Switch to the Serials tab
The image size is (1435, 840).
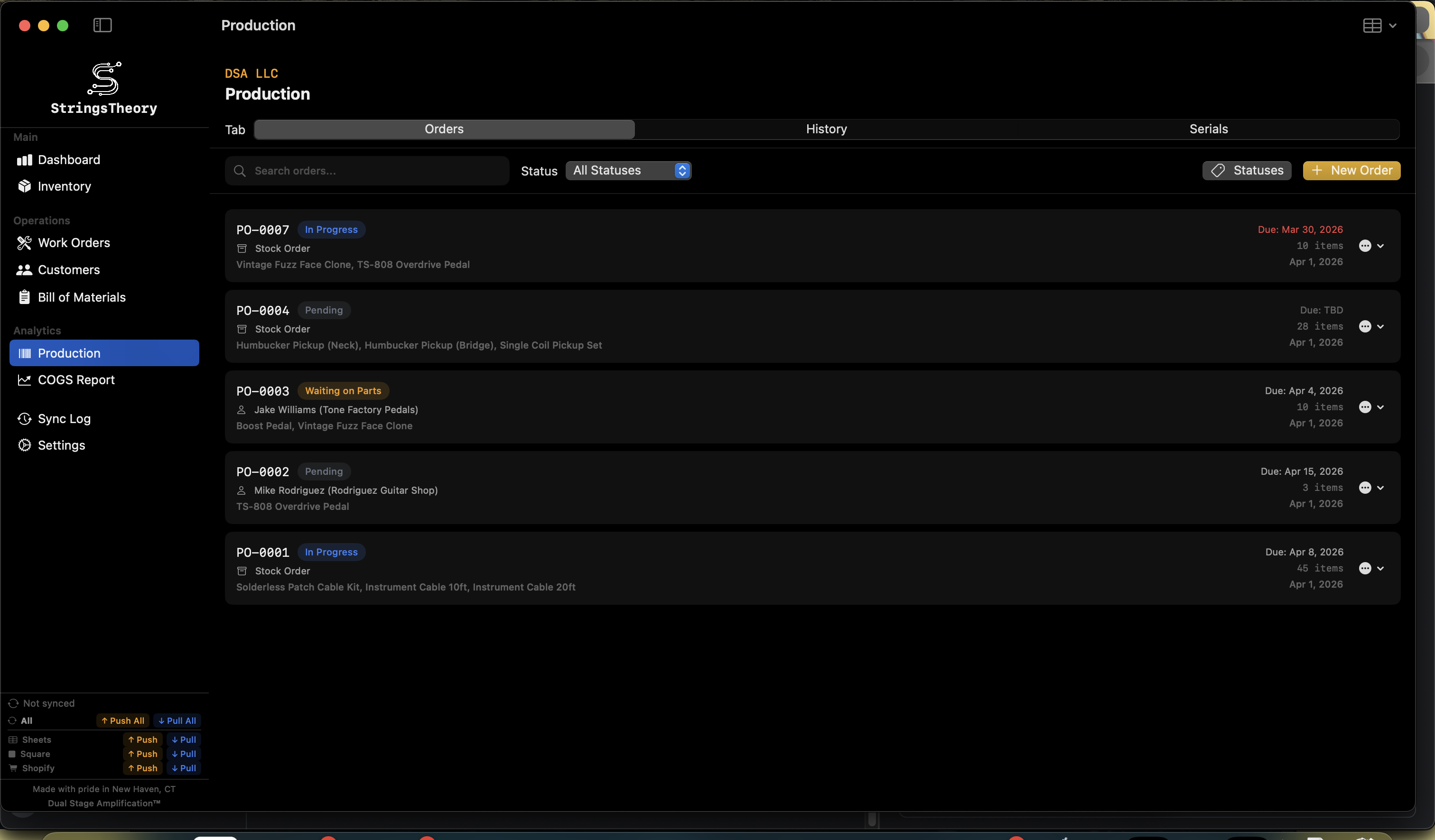click(x=1209, y=129)
